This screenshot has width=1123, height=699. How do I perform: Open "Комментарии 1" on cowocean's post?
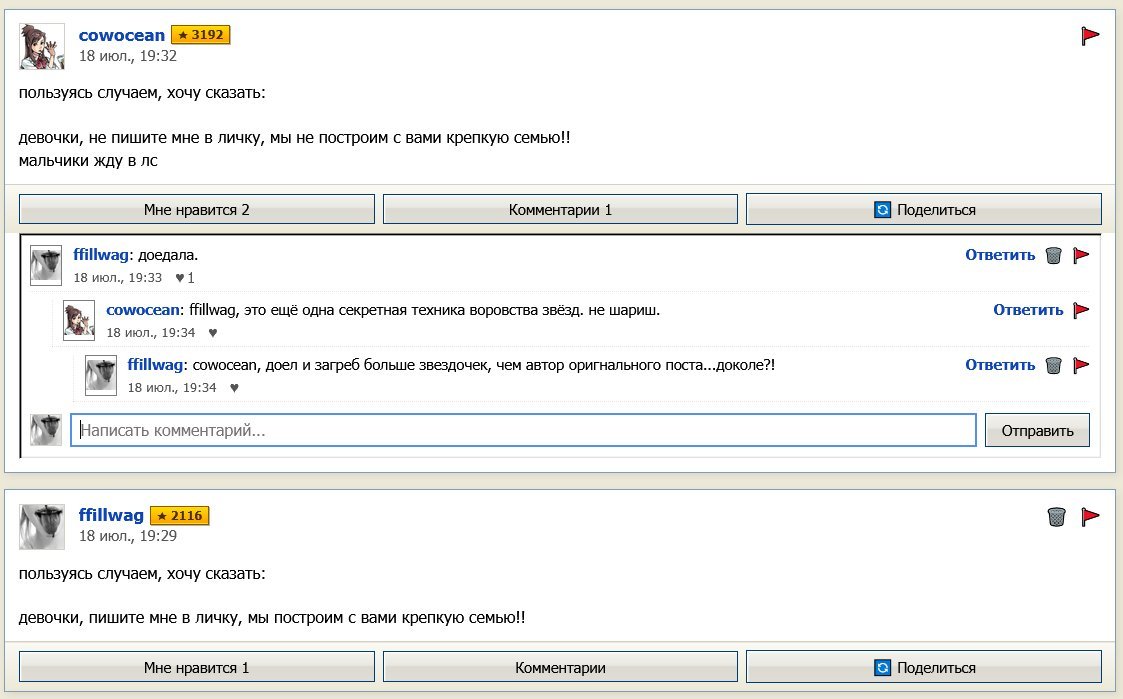pos(560,210)
